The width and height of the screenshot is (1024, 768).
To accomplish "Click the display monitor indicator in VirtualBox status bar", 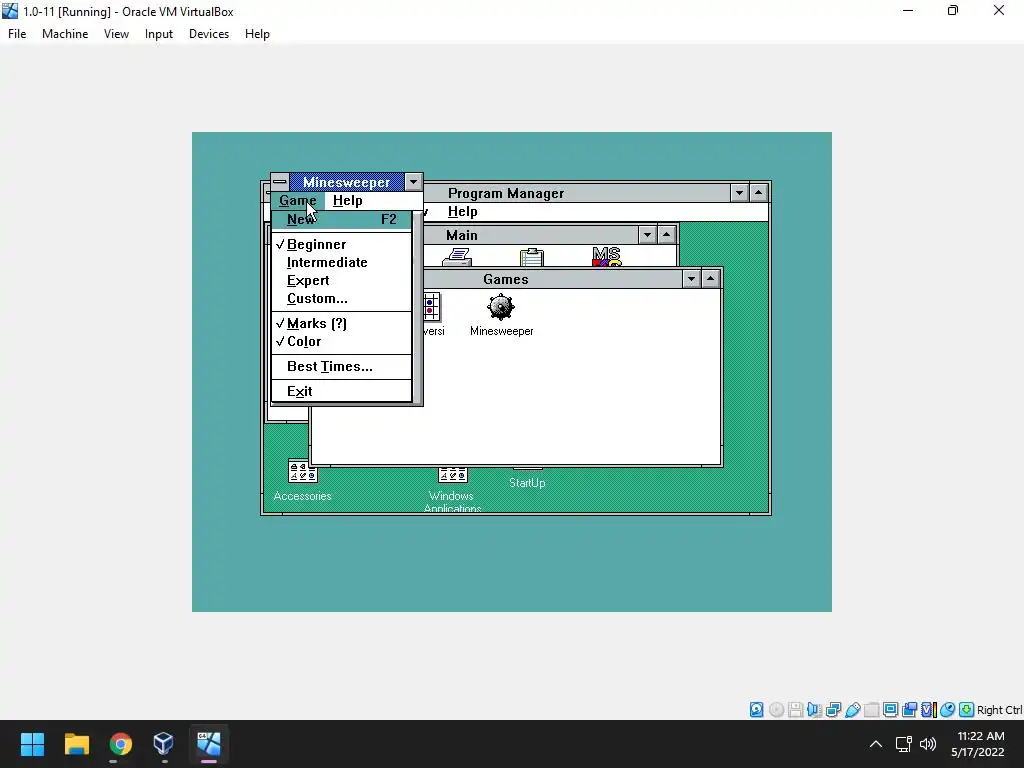I will (890, 710).
